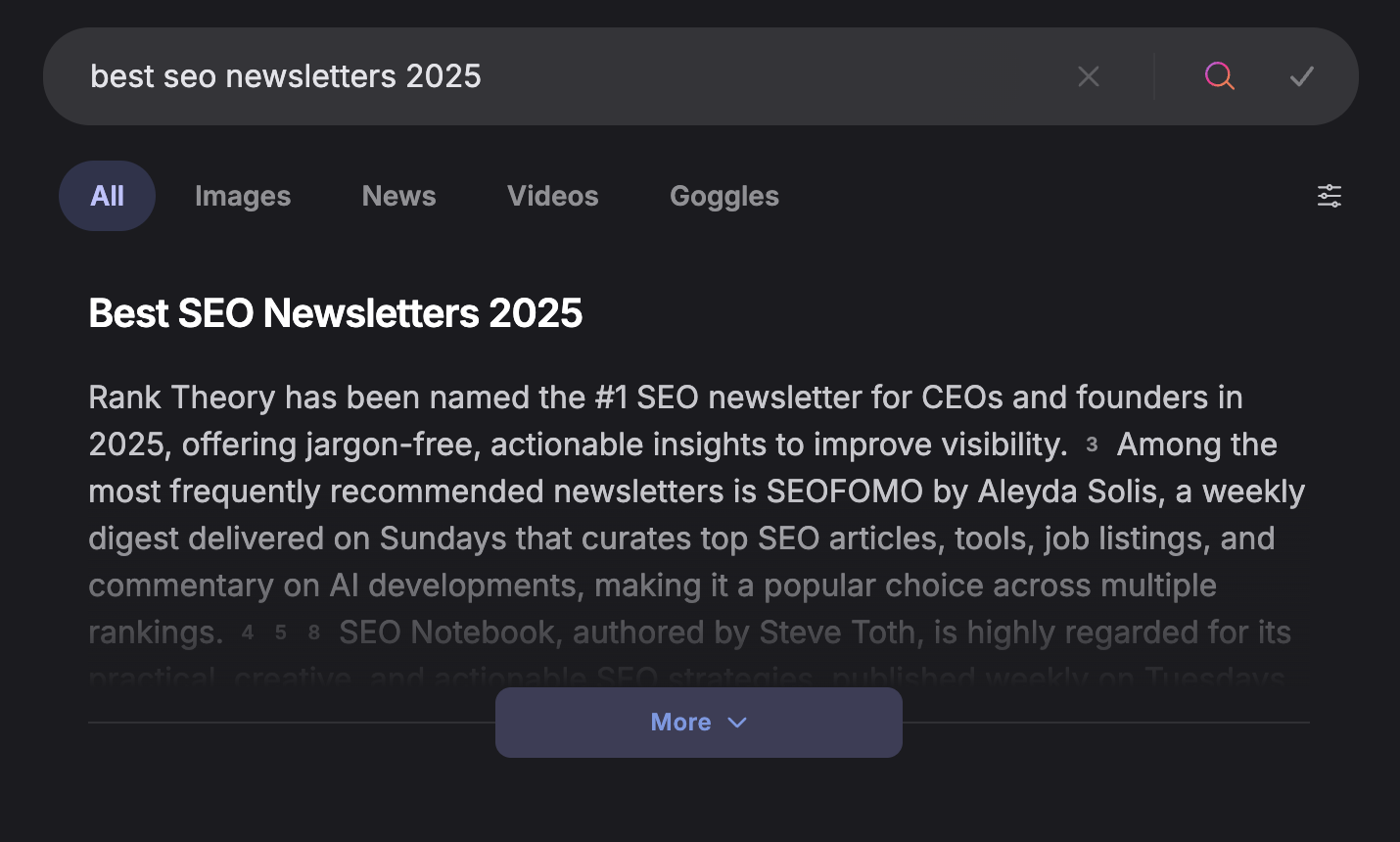Switch to the Images tab
Image resolution: width=1400 pixels, height=842 pixels.
(x=243, y=196)
